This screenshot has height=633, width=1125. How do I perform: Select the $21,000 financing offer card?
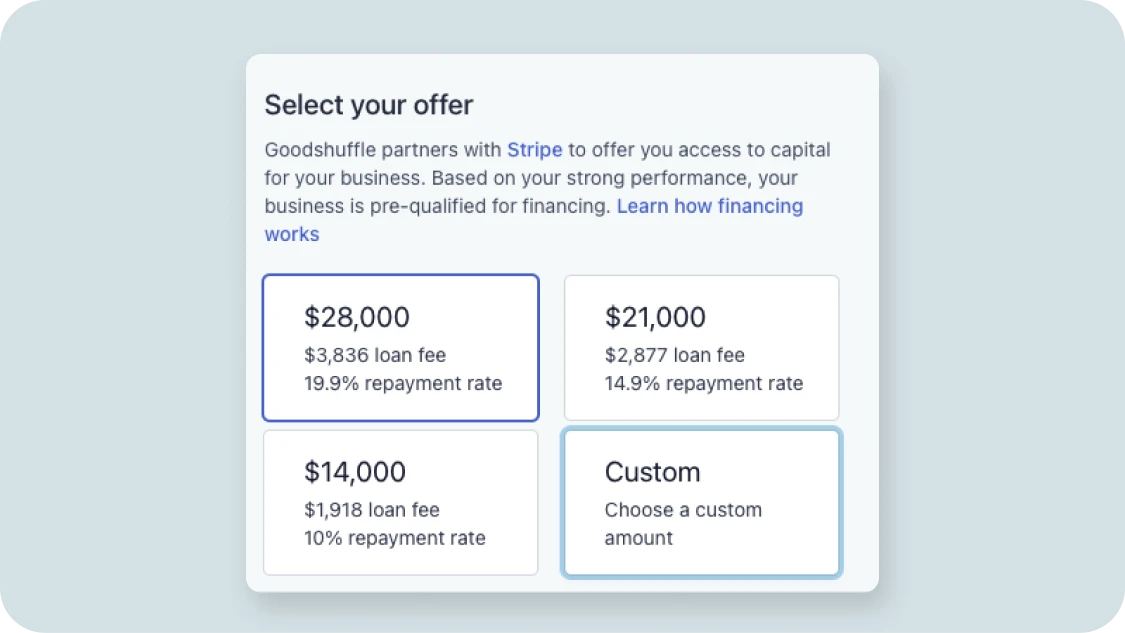[701, 347]
